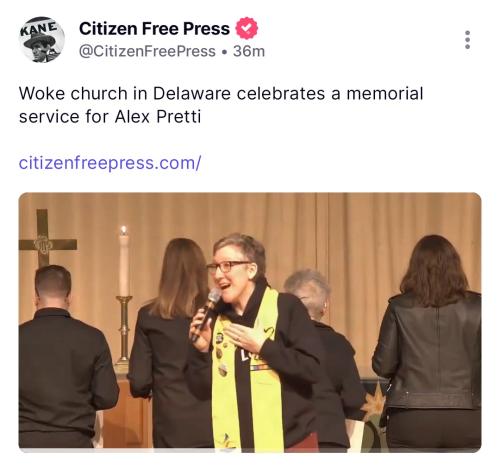Screen dimensions: 500x470
Task: Open the Citizen Free Press display name
Action: [x=154, y=29]
